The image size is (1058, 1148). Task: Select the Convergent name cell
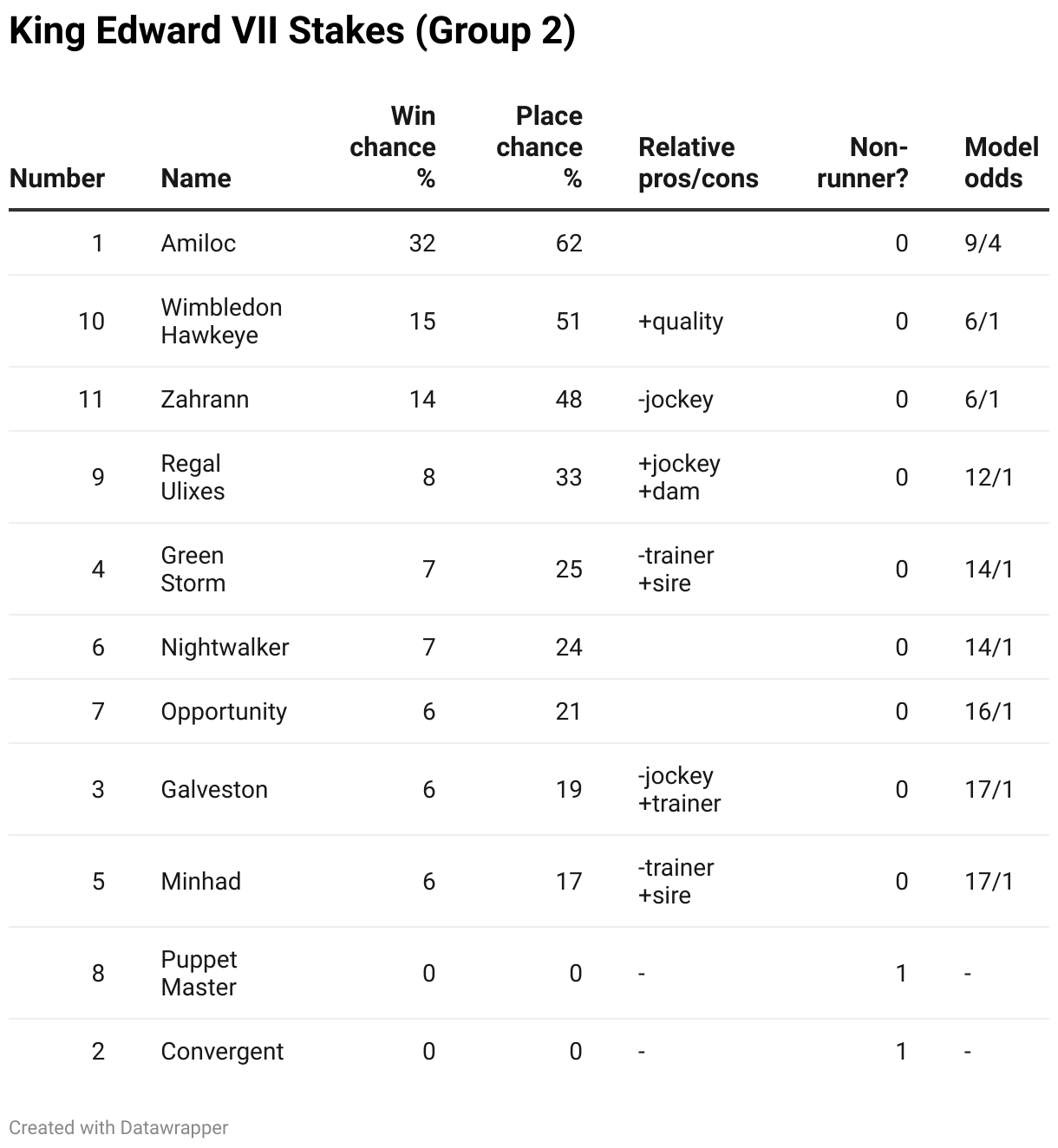(222, 1052)
